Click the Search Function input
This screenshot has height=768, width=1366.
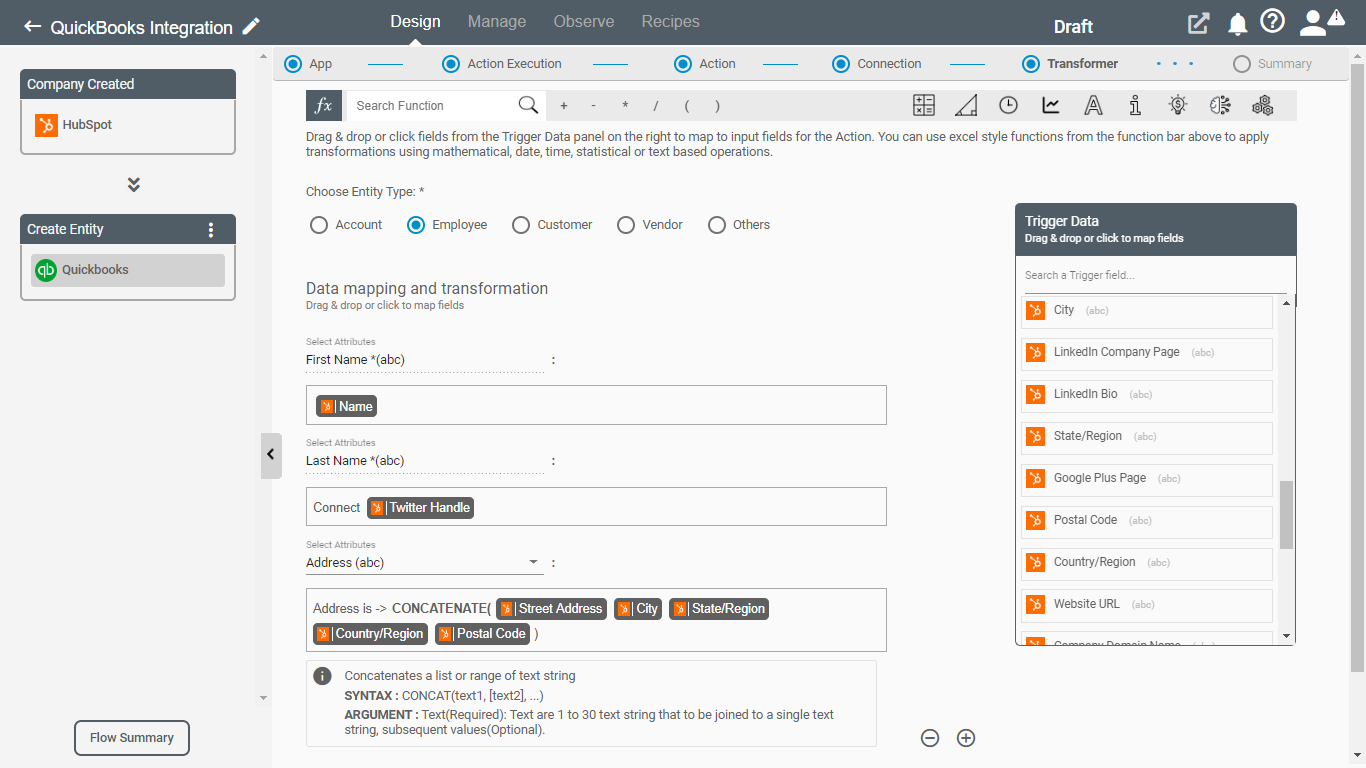(x=433, y=105)
